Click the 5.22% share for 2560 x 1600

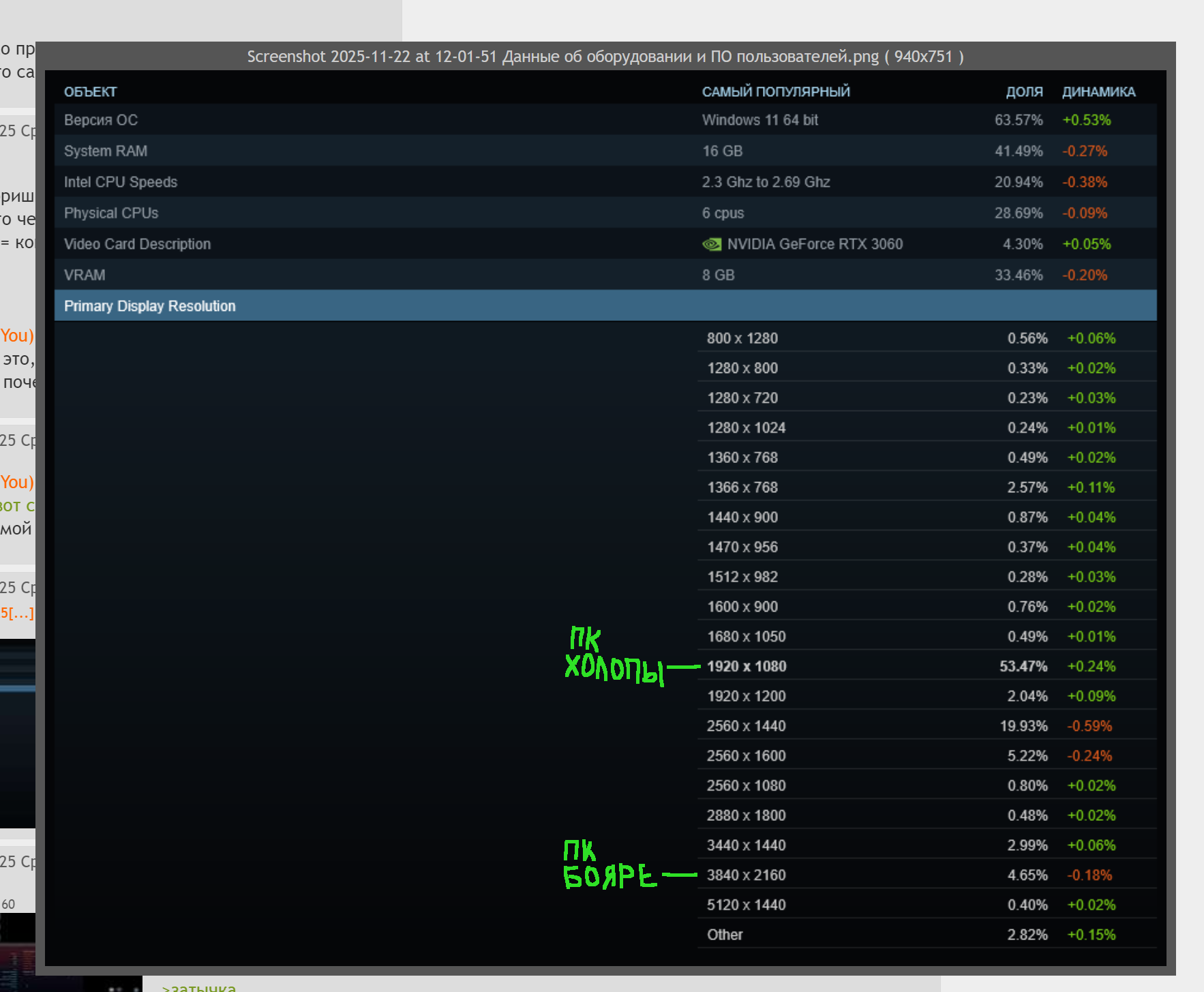click(x=1027, y=756)
